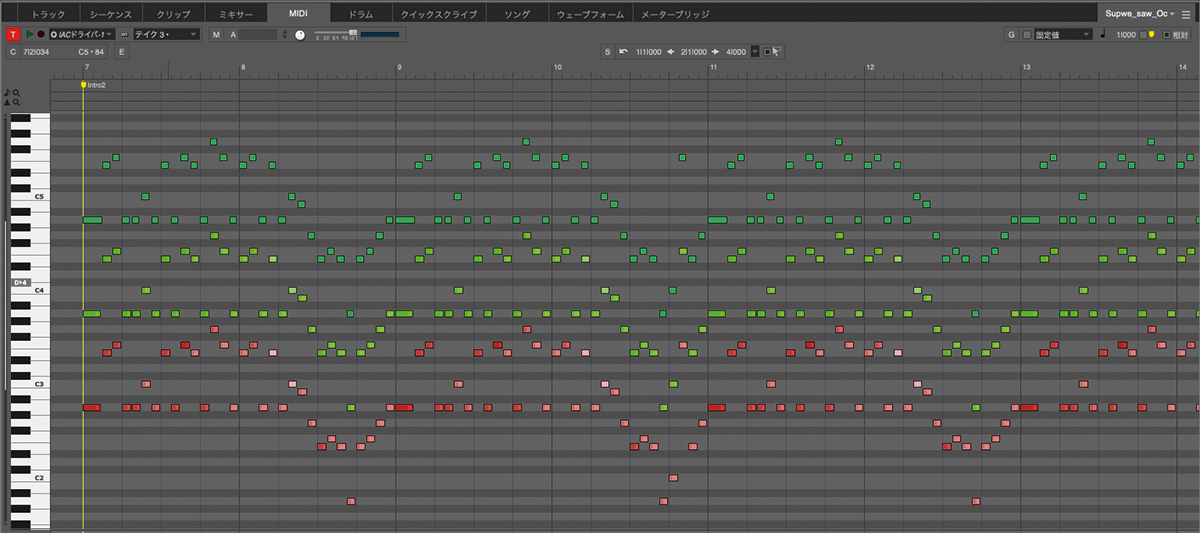Open the 固定値 grid mode dropdown
The width and height of the screenshot is (1200, 533).
[1062, 34]
